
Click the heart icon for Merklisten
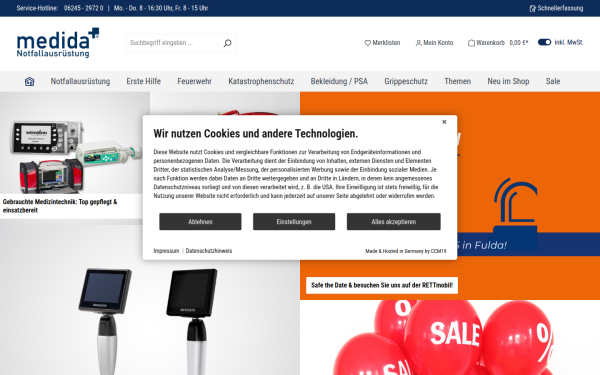click(x=367, y=43)
